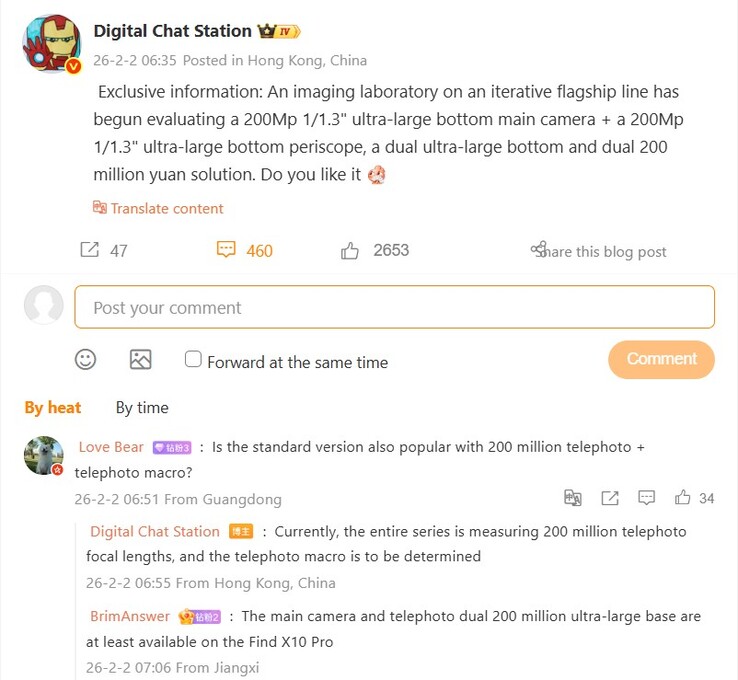Image resolution: width=738 pixels, height=680 pixels.
Task: Enable Forward at the same time checkbox
Action: pos(193,359)
